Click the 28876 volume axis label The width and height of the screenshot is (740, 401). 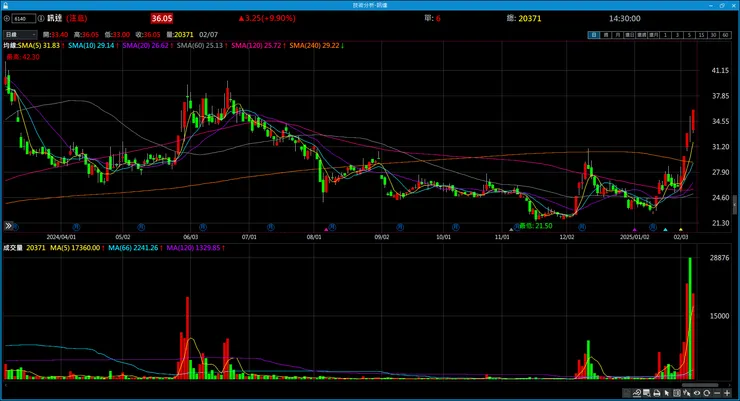click(719, 258)
